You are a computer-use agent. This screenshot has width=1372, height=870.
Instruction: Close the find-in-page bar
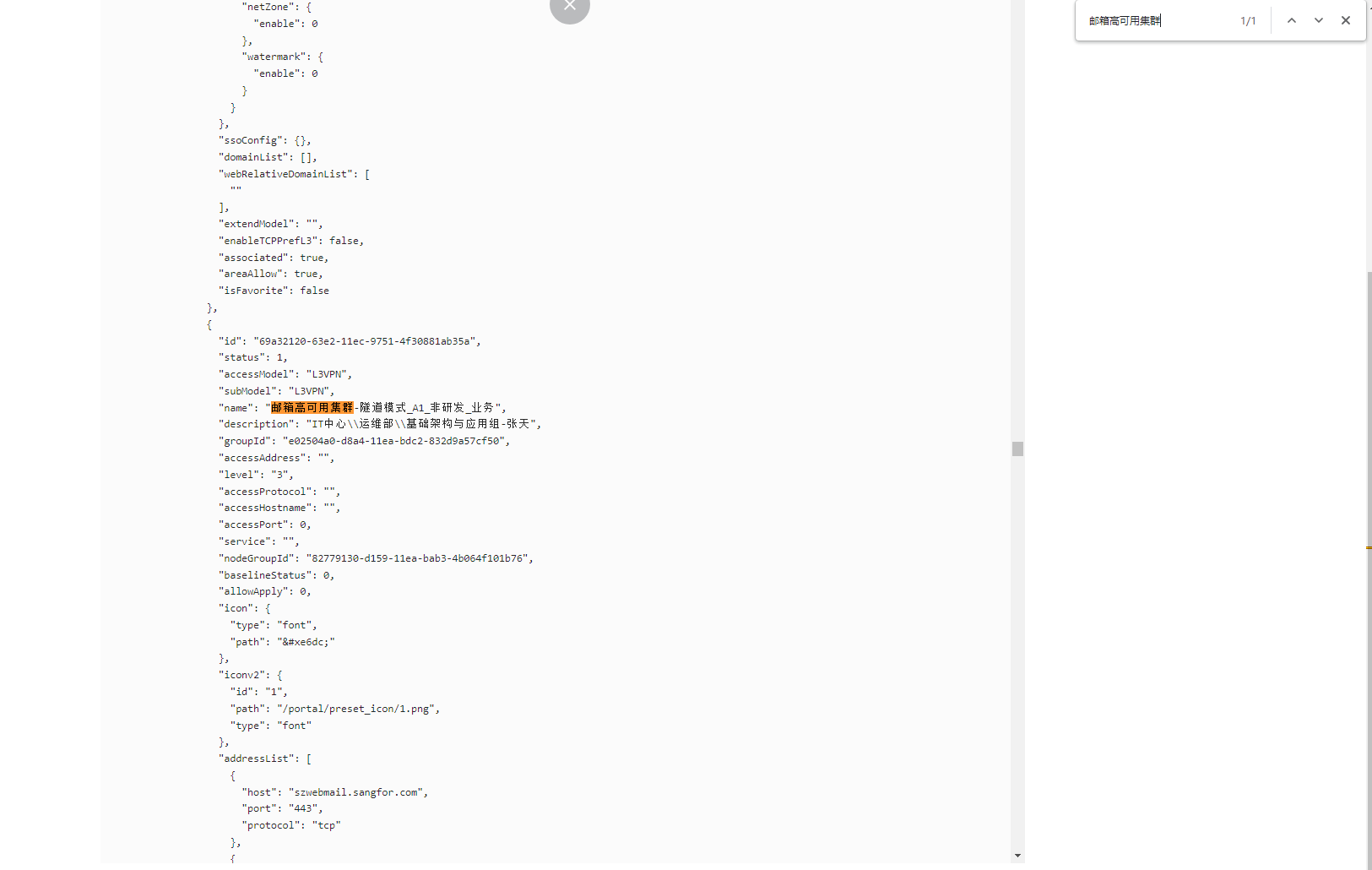click(1346, 20)
